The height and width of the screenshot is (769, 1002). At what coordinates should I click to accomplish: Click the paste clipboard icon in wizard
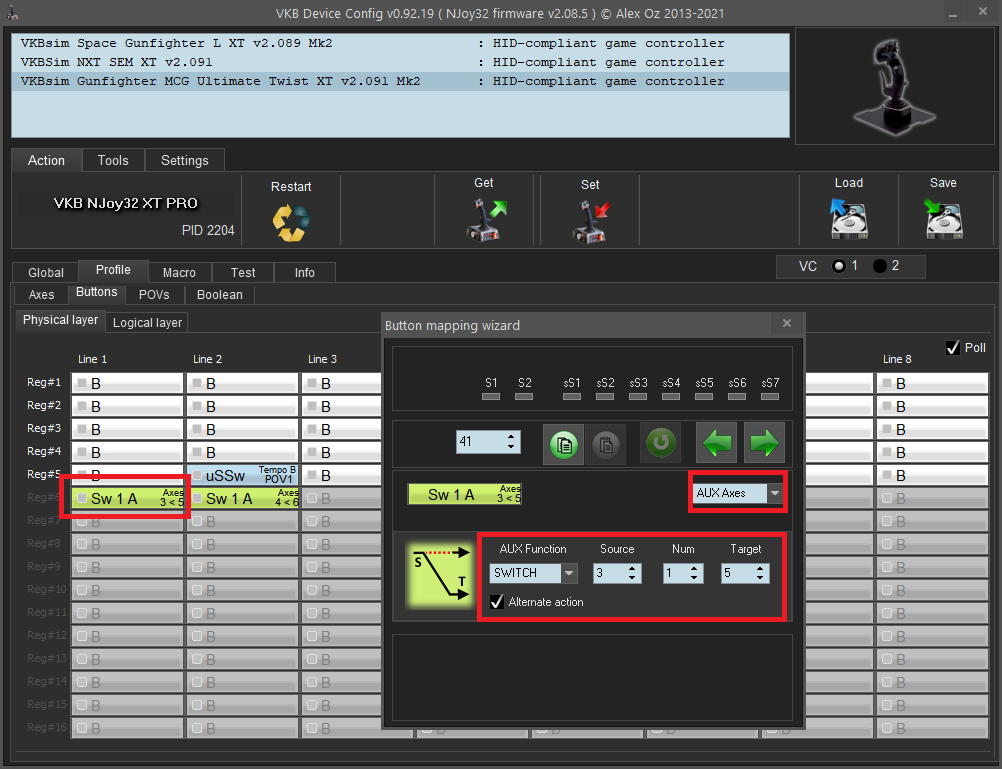tap(605, 443)
